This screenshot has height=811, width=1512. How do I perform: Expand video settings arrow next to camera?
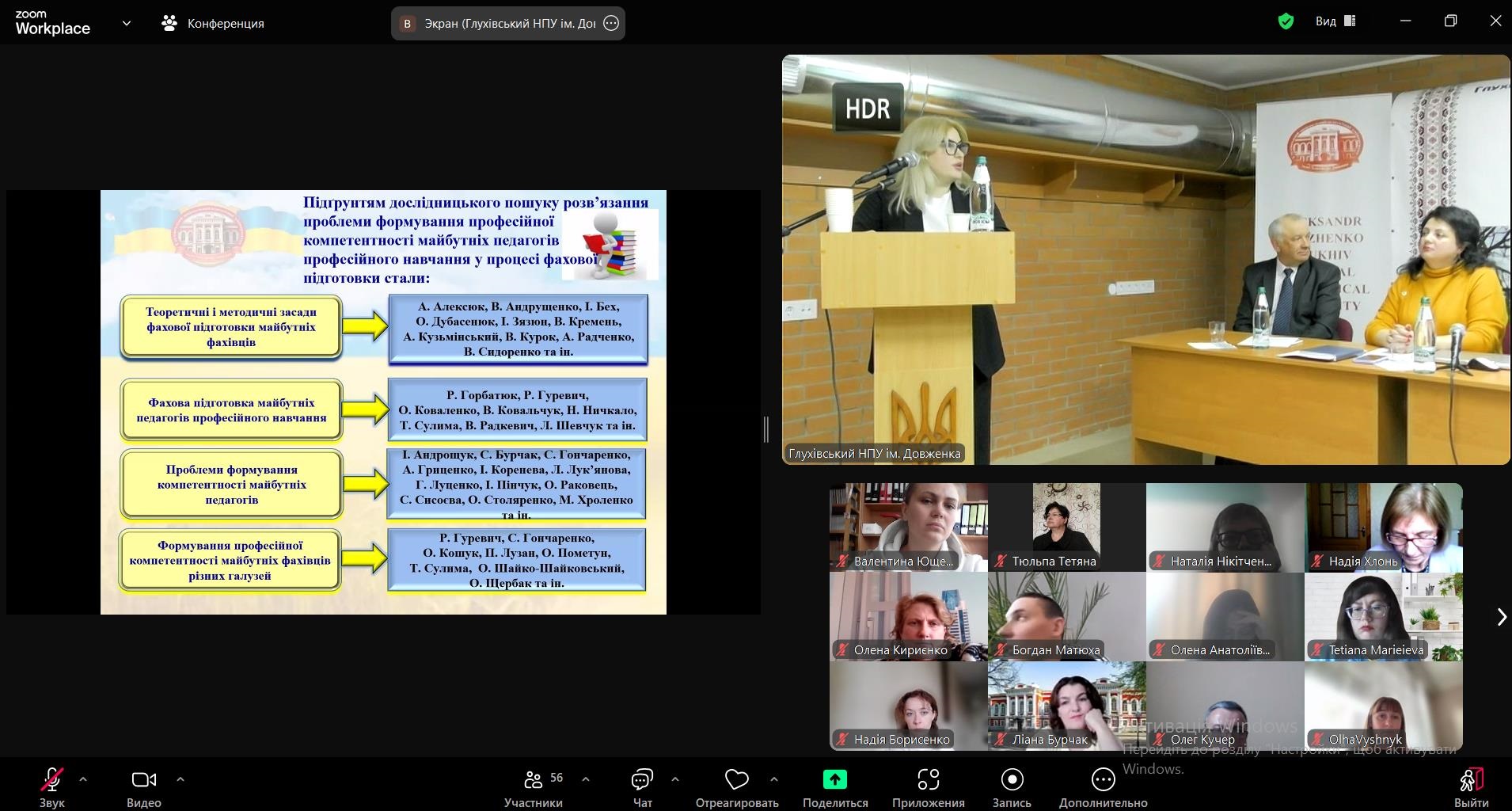[x=180, y=779]
